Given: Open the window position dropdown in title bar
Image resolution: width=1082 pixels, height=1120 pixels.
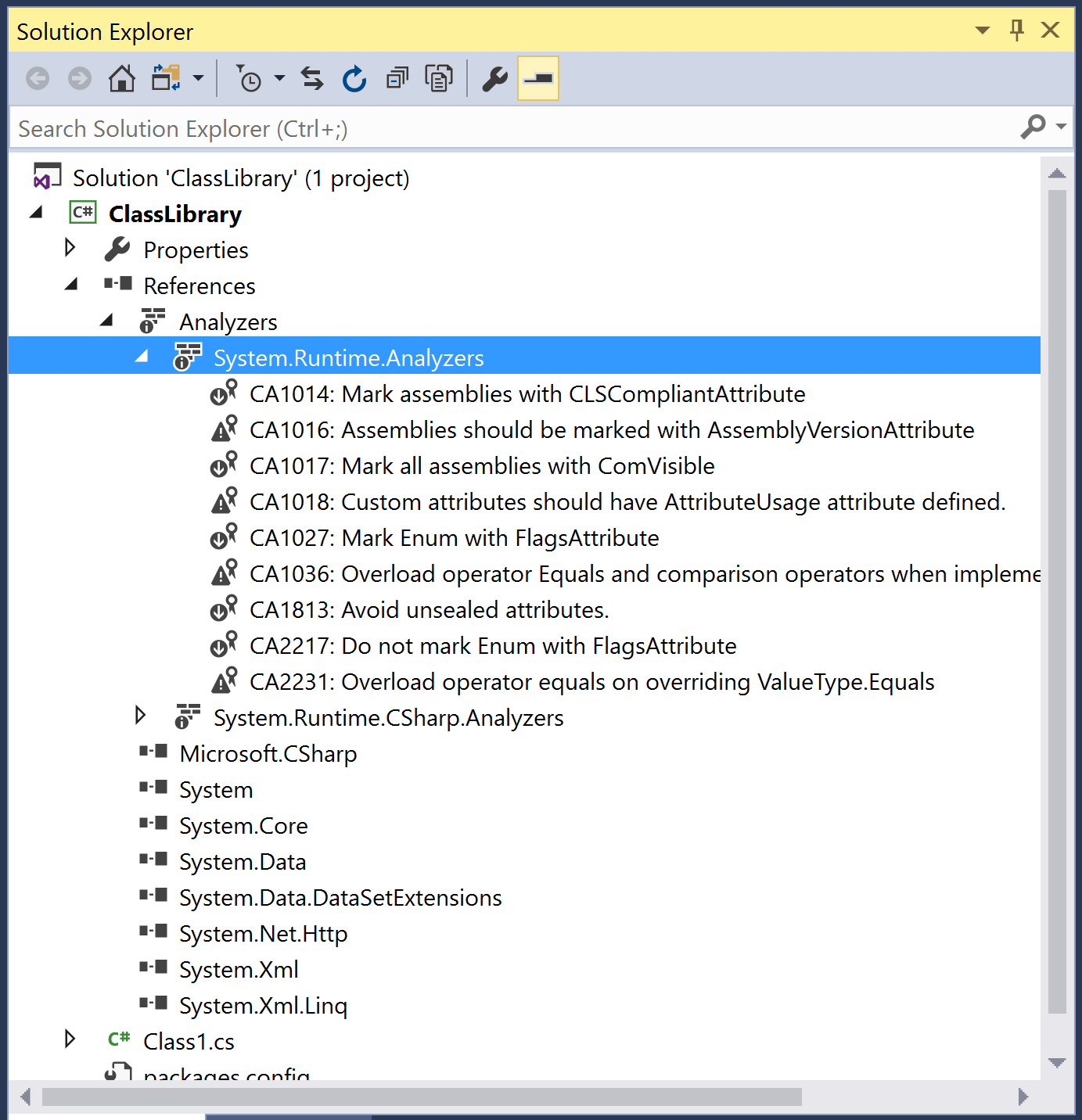Looking at the screenshot, I should click(x=983, y=31).
